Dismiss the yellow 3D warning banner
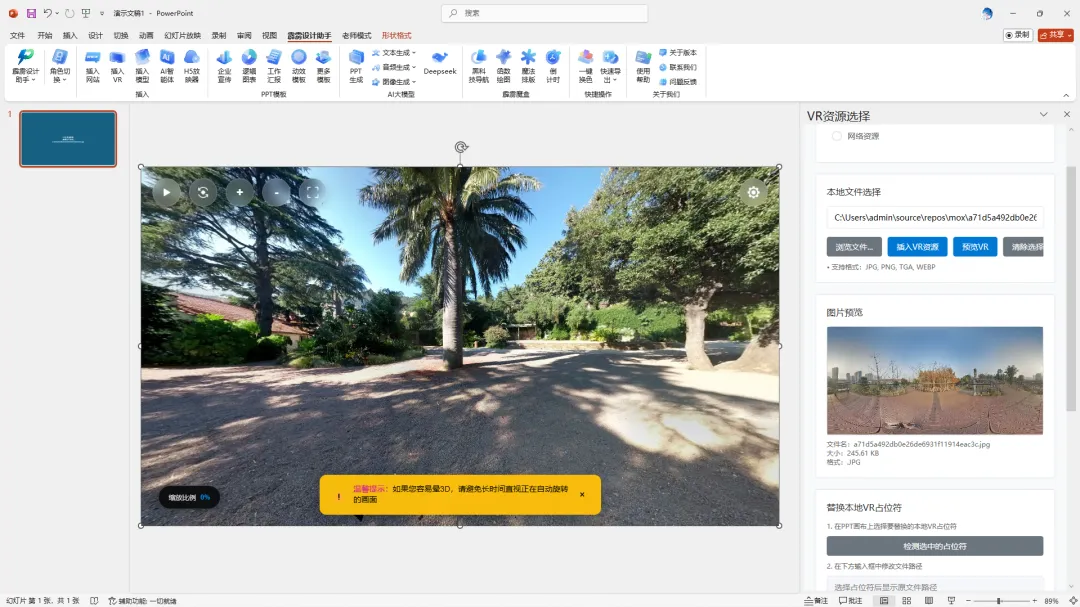The height and width of the screenshot is (607, 1080). [582, 494]
